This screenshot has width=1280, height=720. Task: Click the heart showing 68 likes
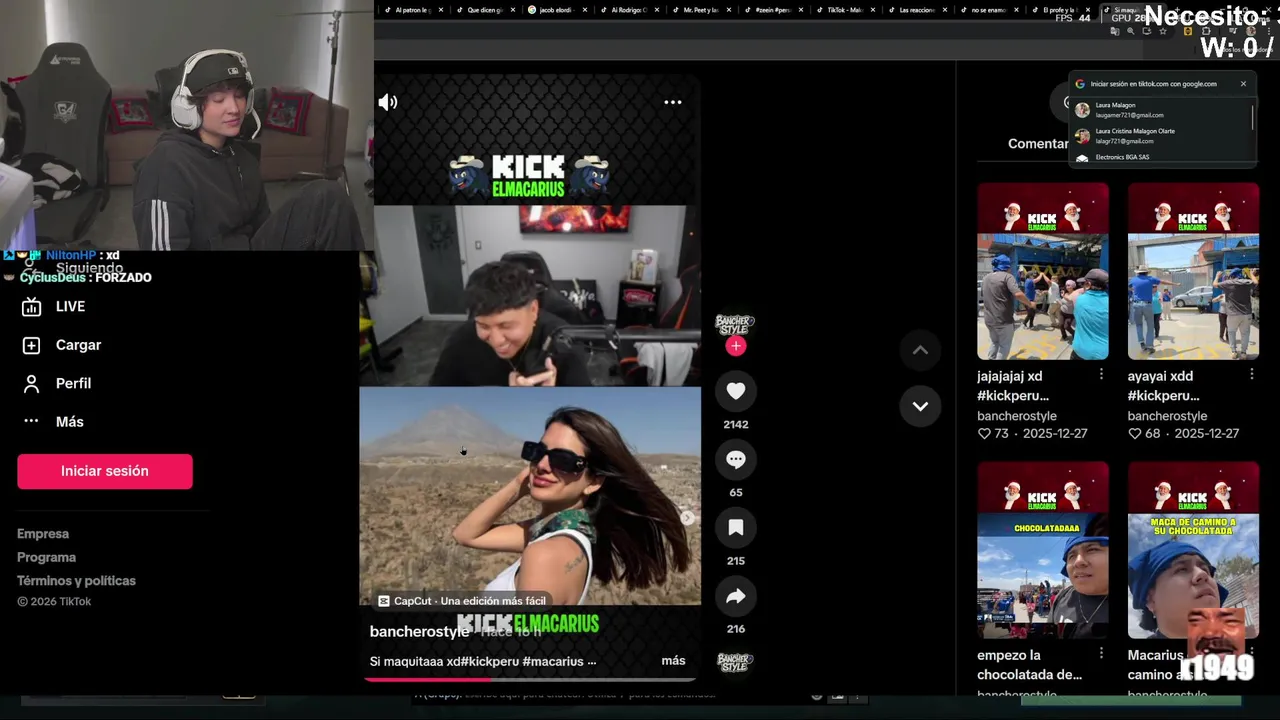coord(1134,433)
